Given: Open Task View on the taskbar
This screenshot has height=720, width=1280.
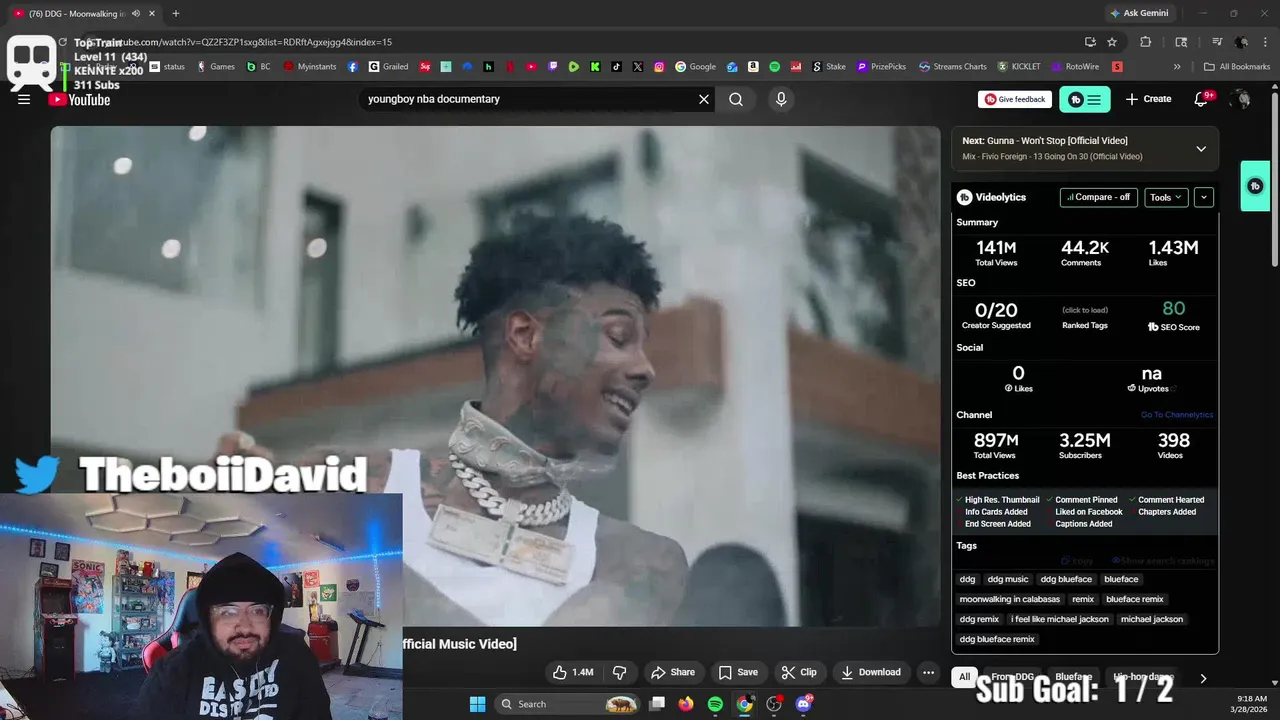Looking at the screenshot, I should click(x=657, y=704).
